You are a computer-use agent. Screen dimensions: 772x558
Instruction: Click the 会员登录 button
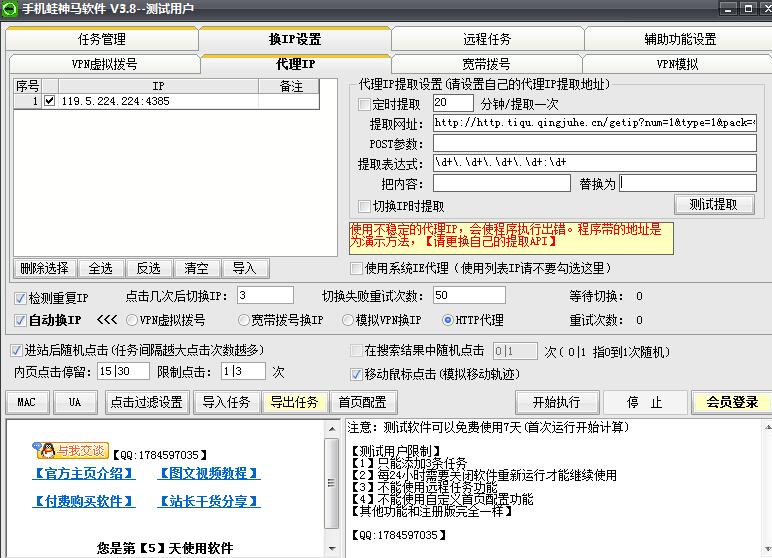(731, 402)
